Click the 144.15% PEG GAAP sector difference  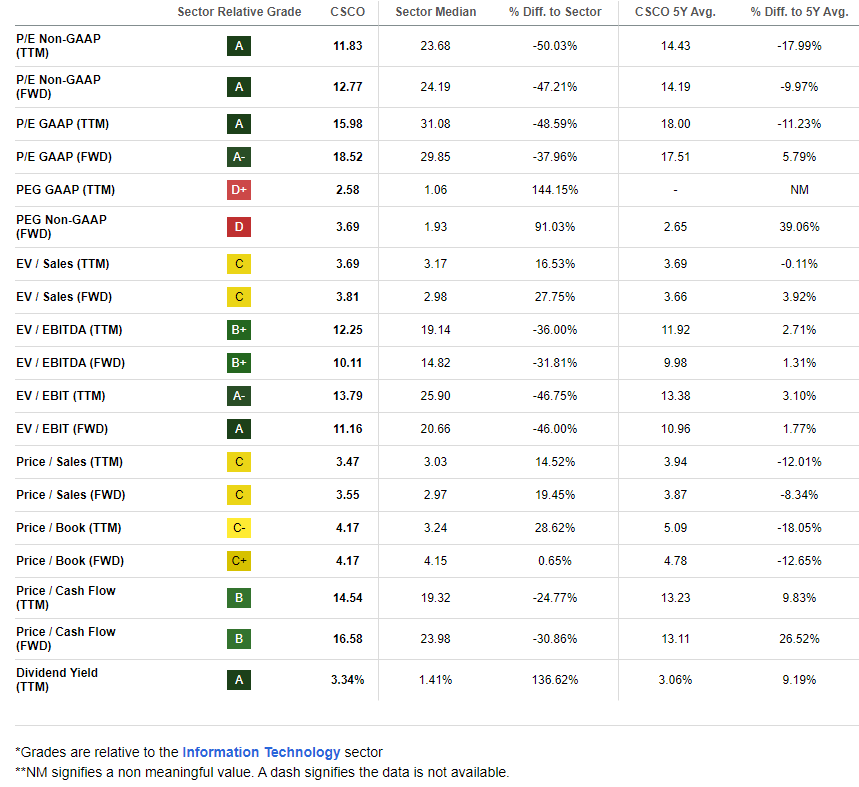tap(555, 189)
